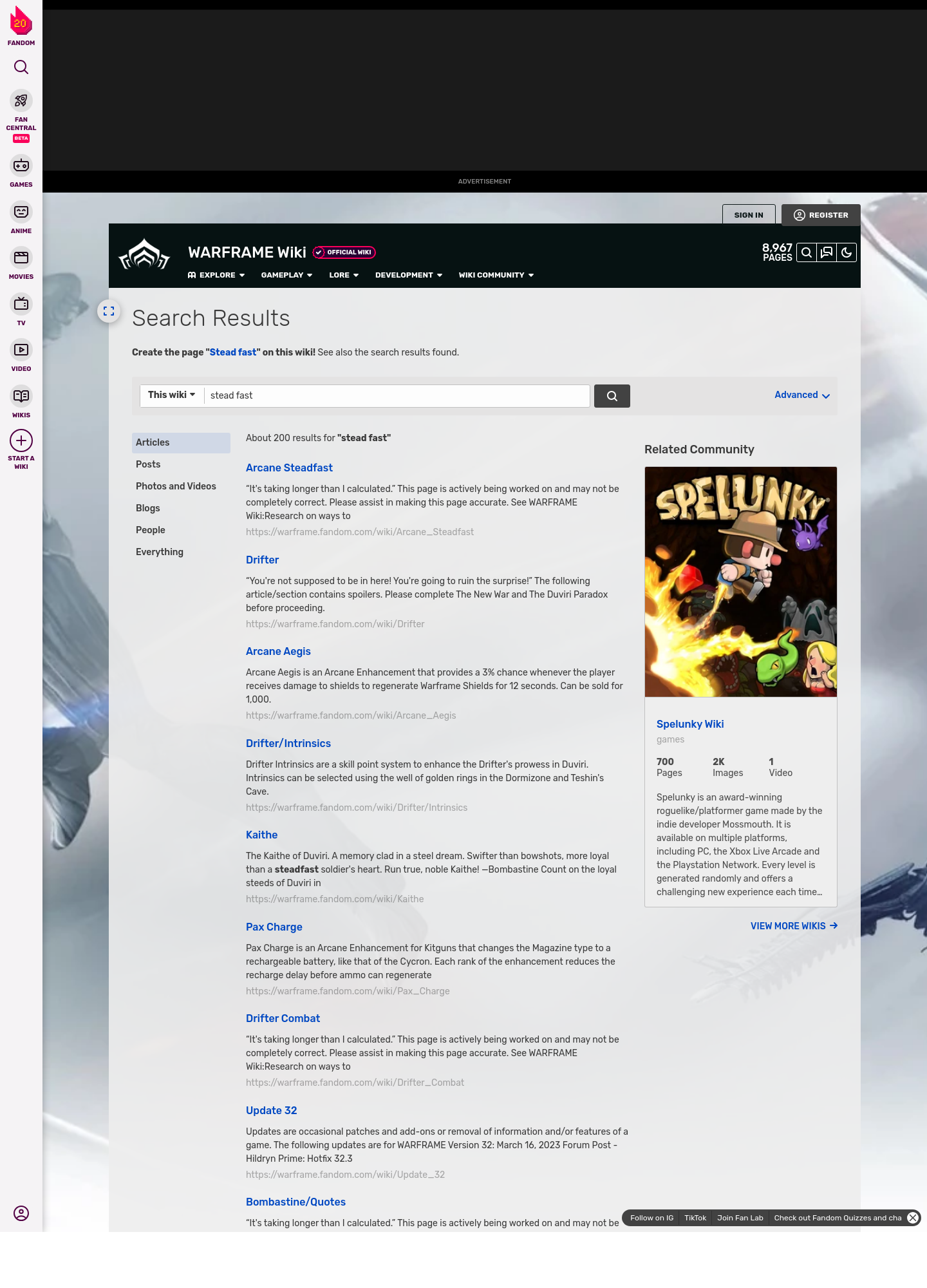Image resolution: width=927 pixels, height=1288 pixels.
Task: Open the Spelunky cover image thumbnail
Action: [x=741, y=582]
